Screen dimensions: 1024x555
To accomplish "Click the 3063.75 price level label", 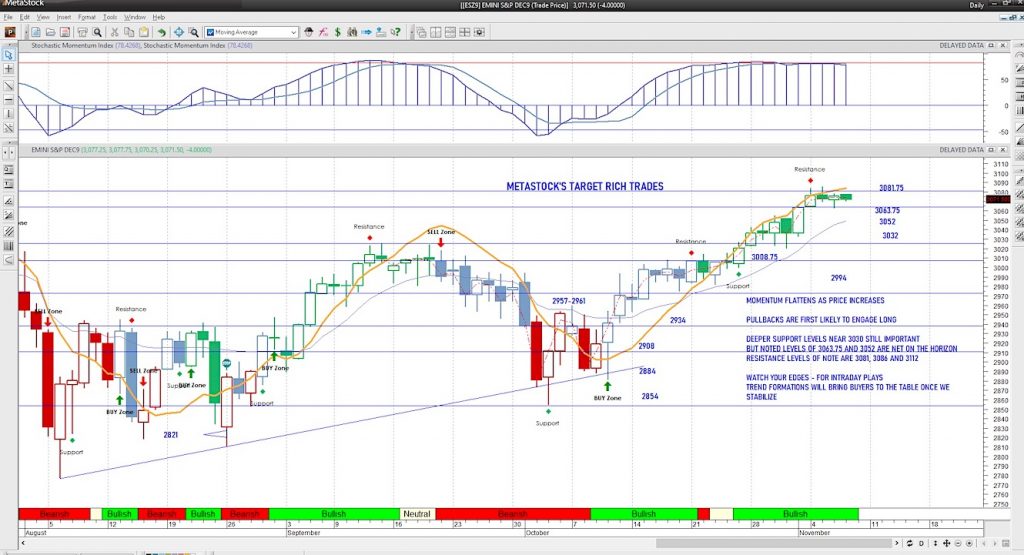I will tap(887, 210).
